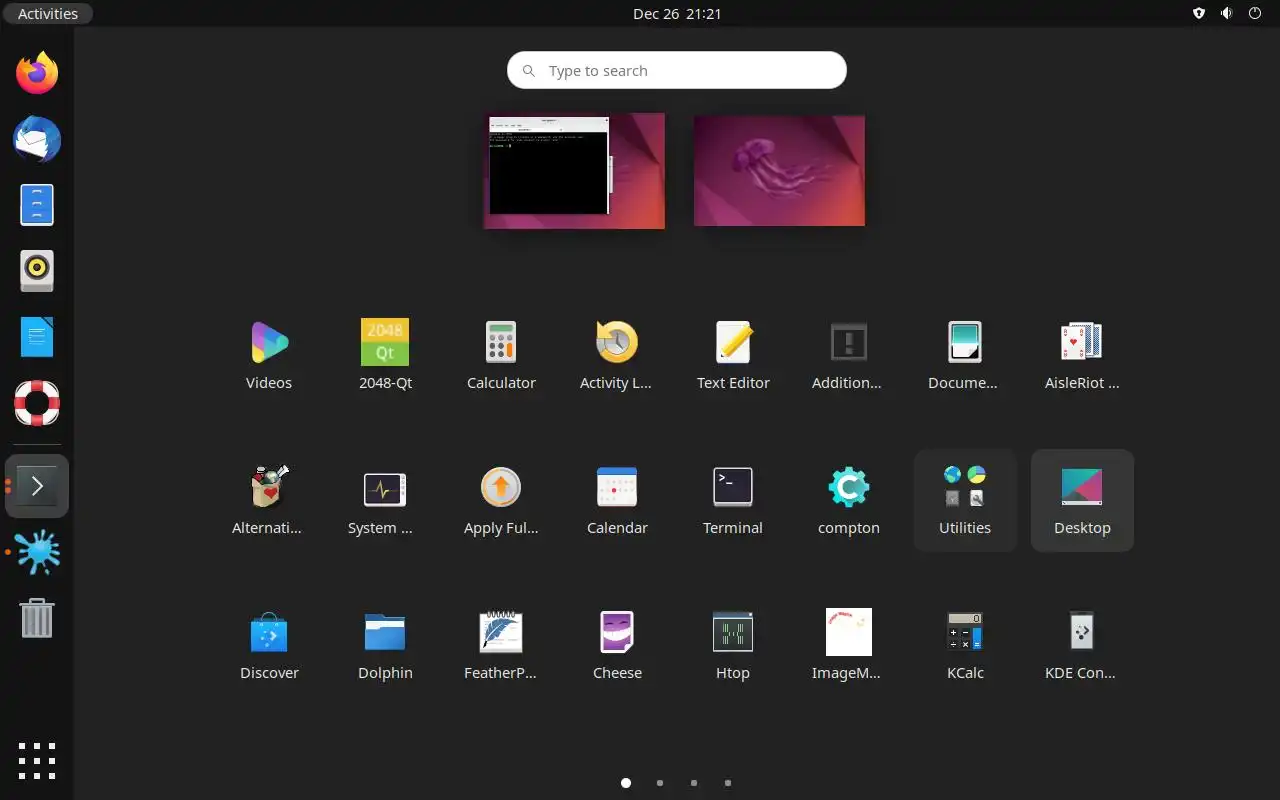Open the Activity Log Manager icon
Image resolution: width=1280 pixels, height=800 pixels.
coord(617,355)
